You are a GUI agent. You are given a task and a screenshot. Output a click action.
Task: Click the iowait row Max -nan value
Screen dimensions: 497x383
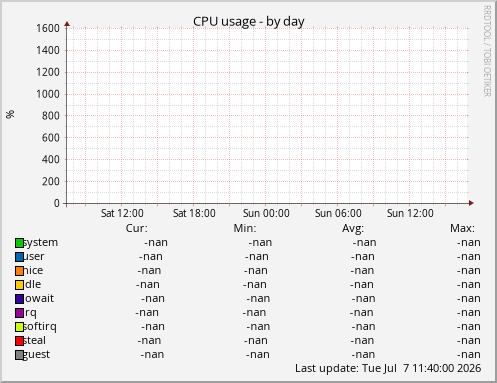pyautogui.click(x=469, y=299)
